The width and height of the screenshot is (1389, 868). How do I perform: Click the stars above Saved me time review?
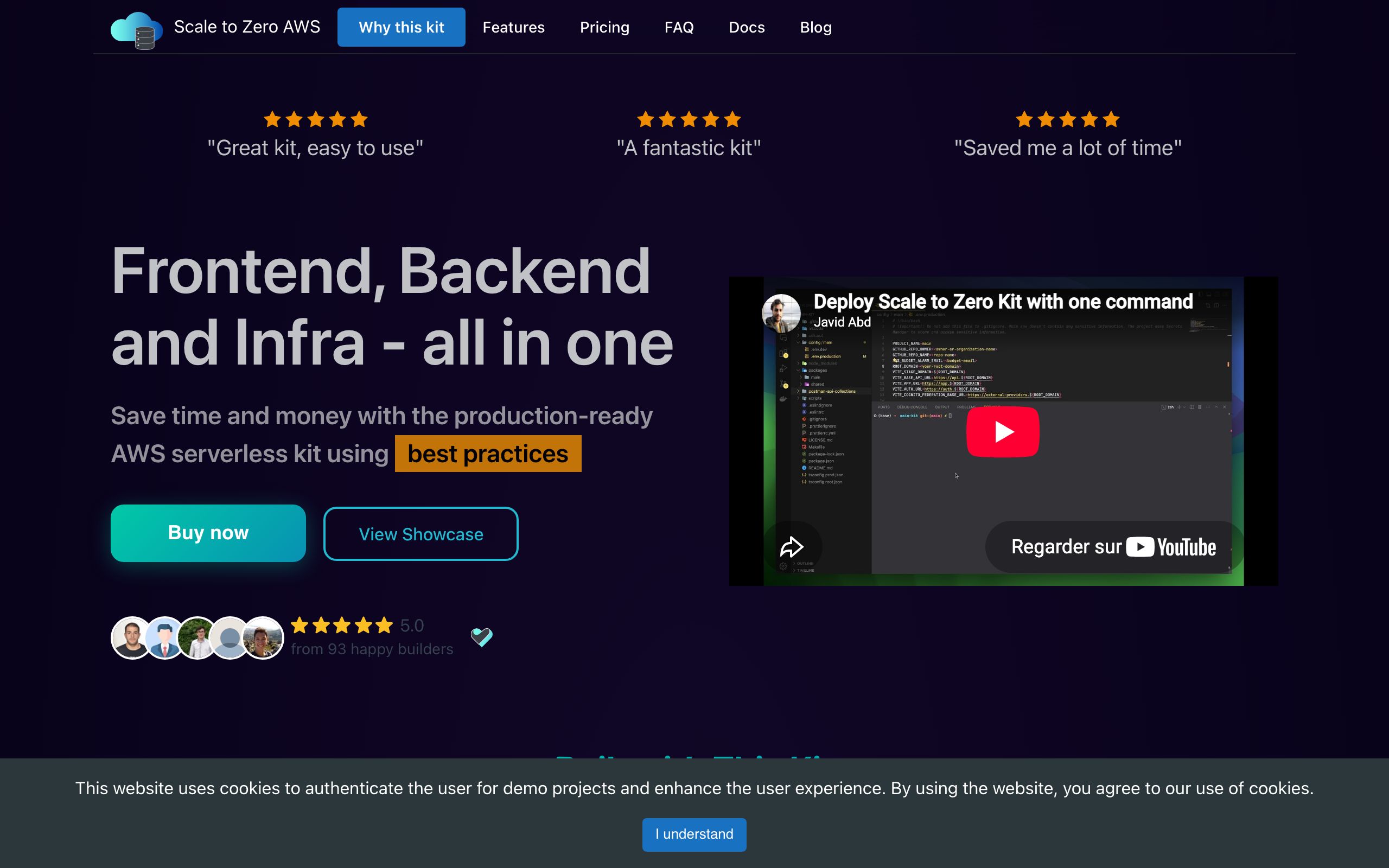(x=1068, y=119)
